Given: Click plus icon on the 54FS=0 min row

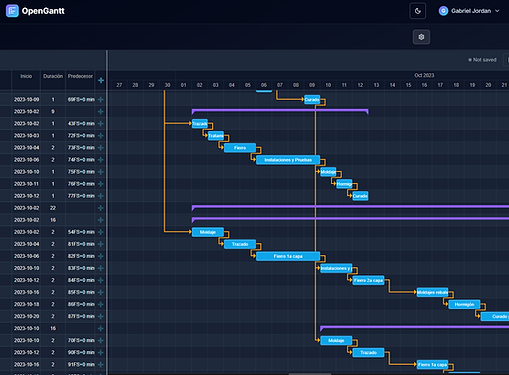Looking at the screenshot, I should 101,232.
